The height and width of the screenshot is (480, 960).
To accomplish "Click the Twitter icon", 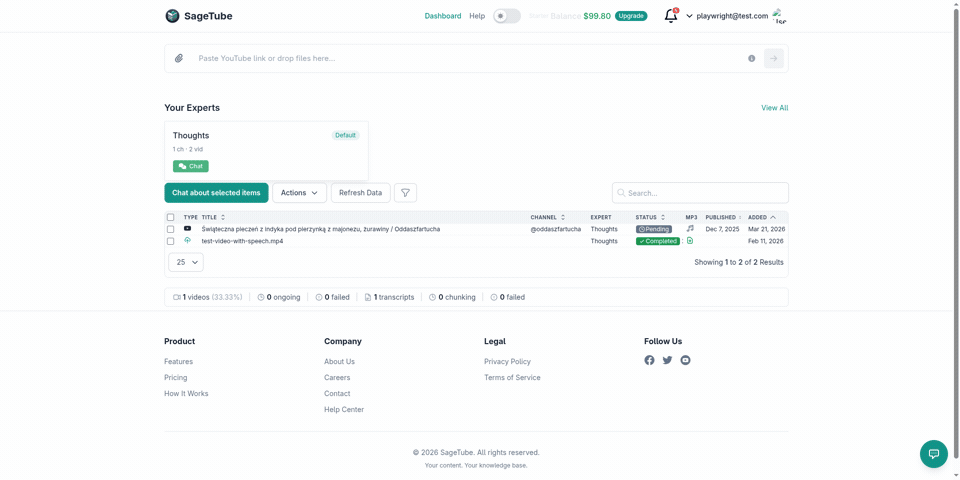I will [667, 360].
